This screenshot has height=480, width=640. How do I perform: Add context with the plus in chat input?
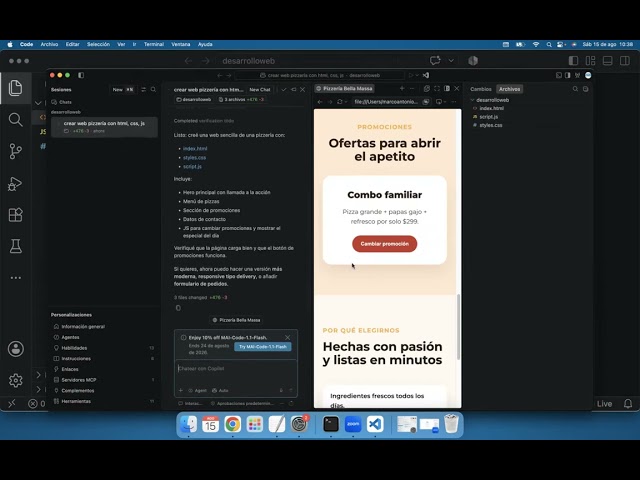tap(181, 391)
